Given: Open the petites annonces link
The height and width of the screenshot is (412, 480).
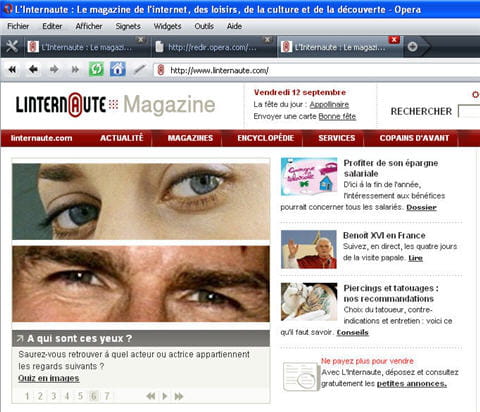Looking at the screenshot, I should pyautogui.click(x=412, y=384).
